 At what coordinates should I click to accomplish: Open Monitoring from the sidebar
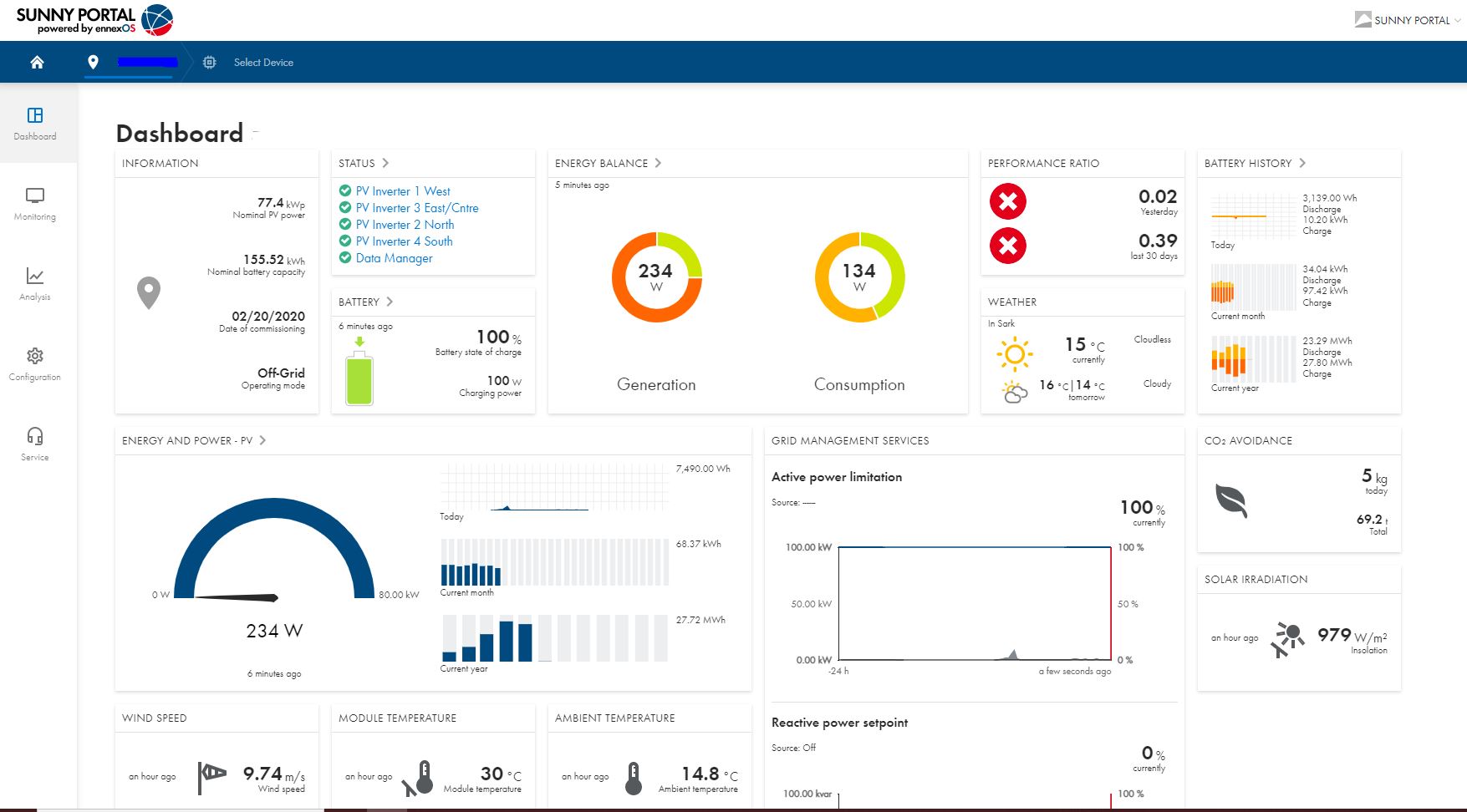tap(35, 203)
